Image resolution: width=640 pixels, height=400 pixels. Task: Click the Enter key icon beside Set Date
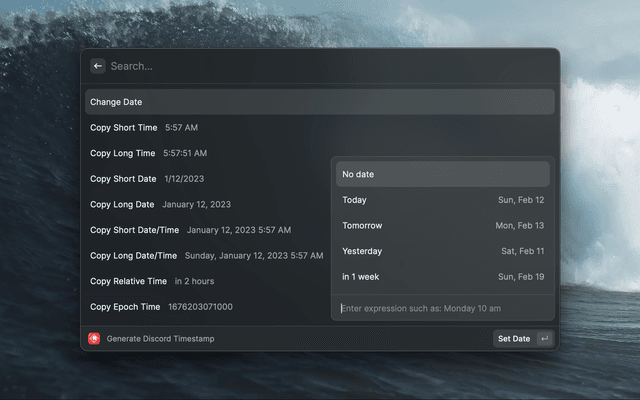(x=544, y=339)
